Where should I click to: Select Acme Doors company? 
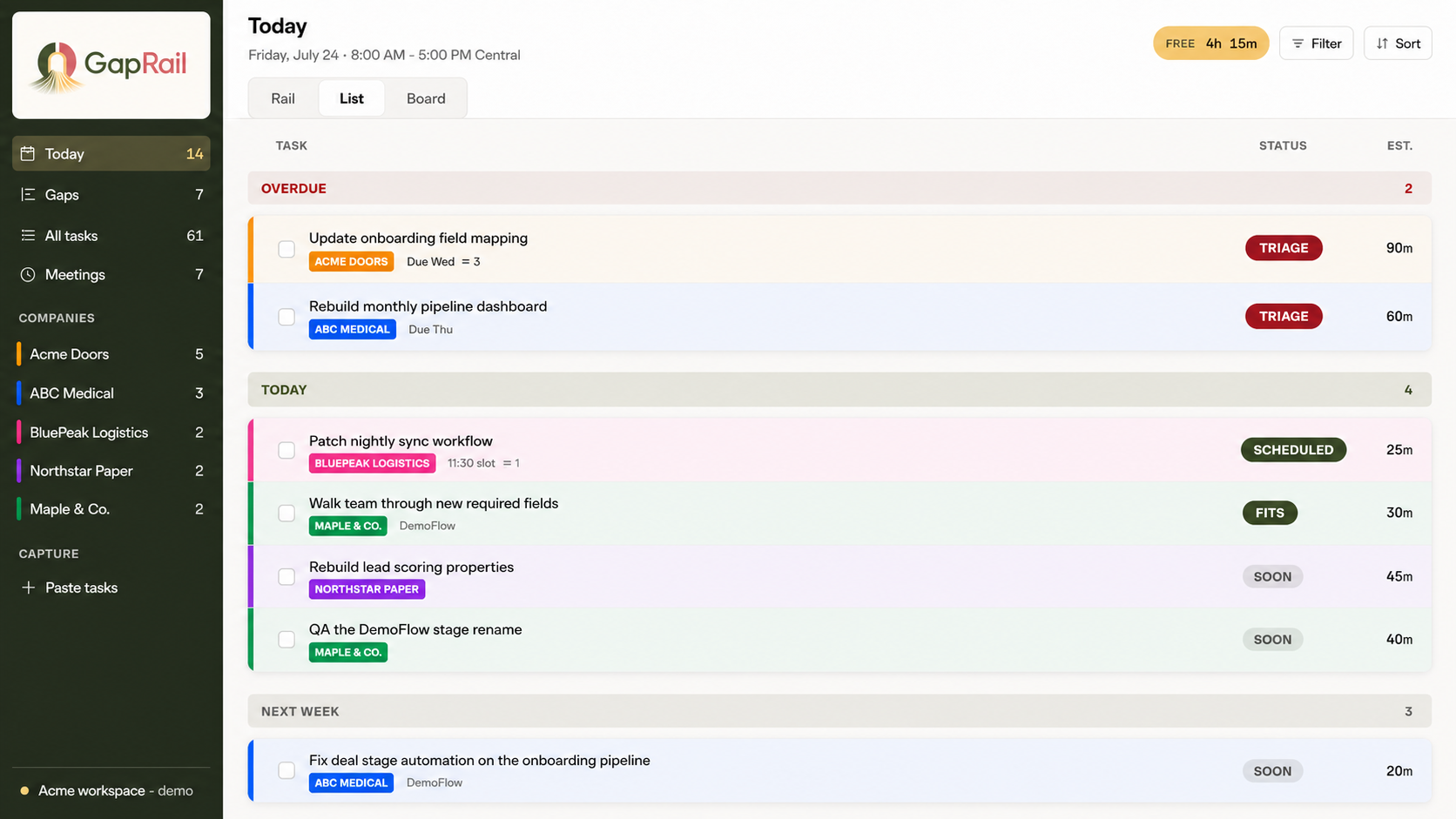point(111,354)
